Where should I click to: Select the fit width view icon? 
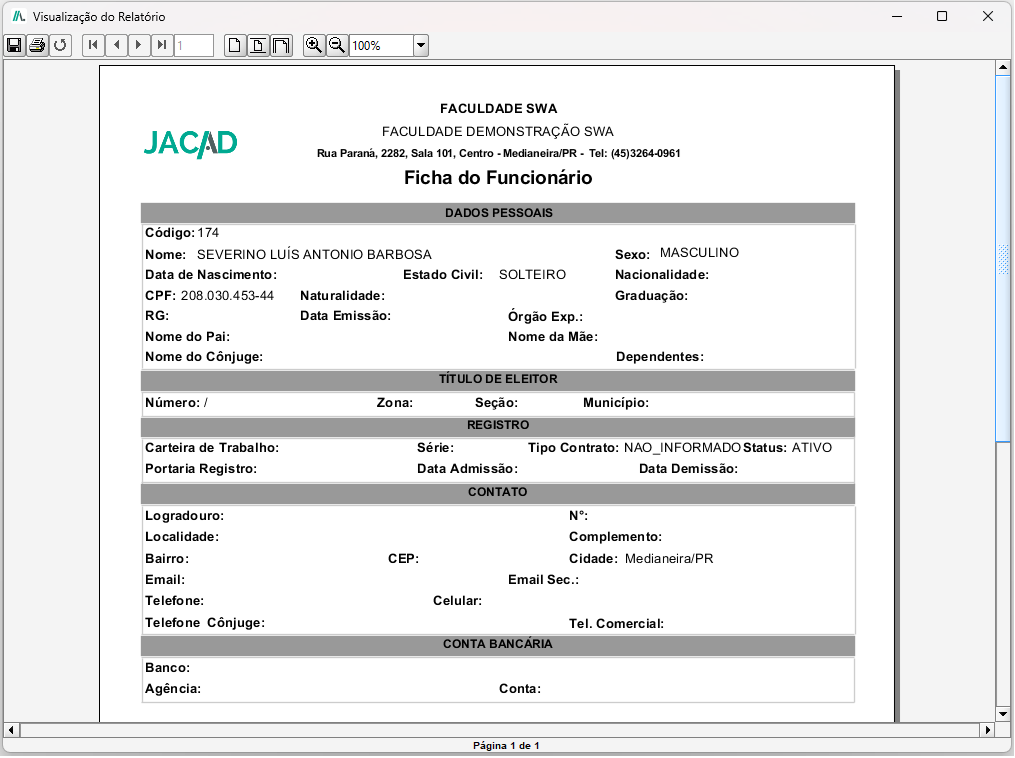[x=282, y=45]
